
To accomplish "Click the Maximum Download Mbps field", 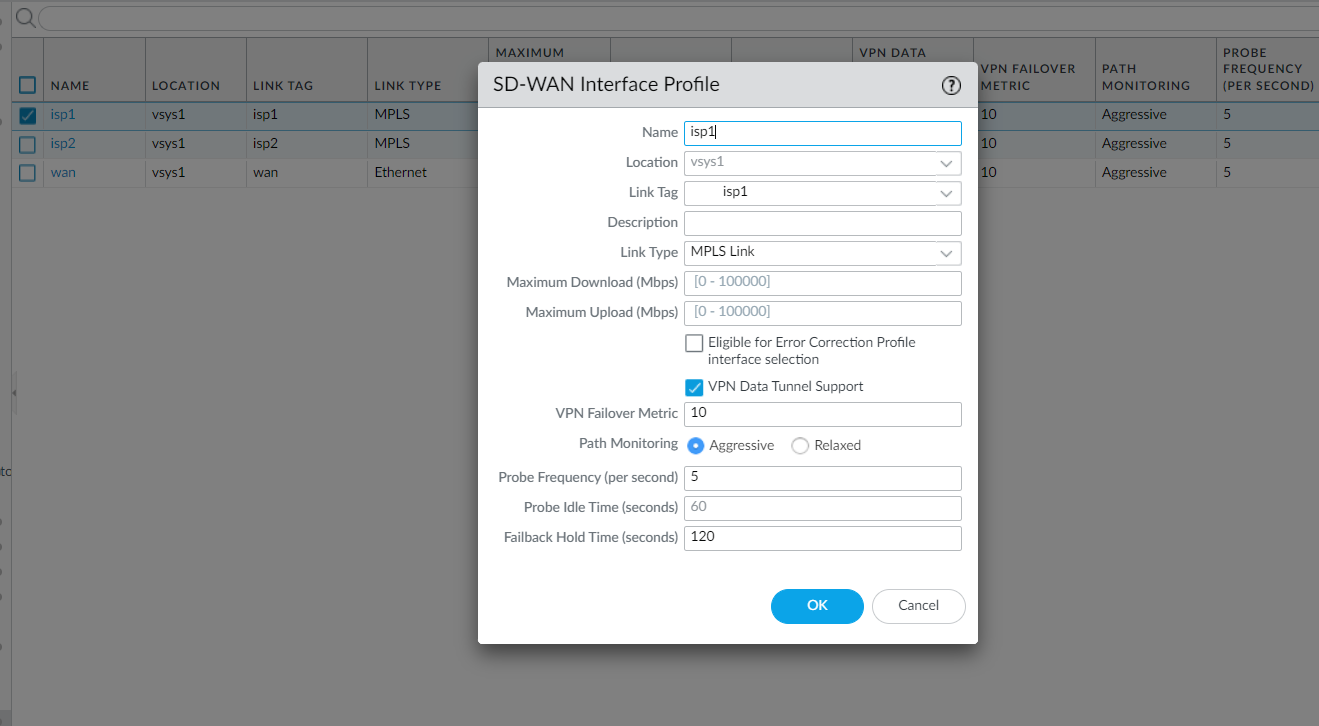I will point(822,282).
